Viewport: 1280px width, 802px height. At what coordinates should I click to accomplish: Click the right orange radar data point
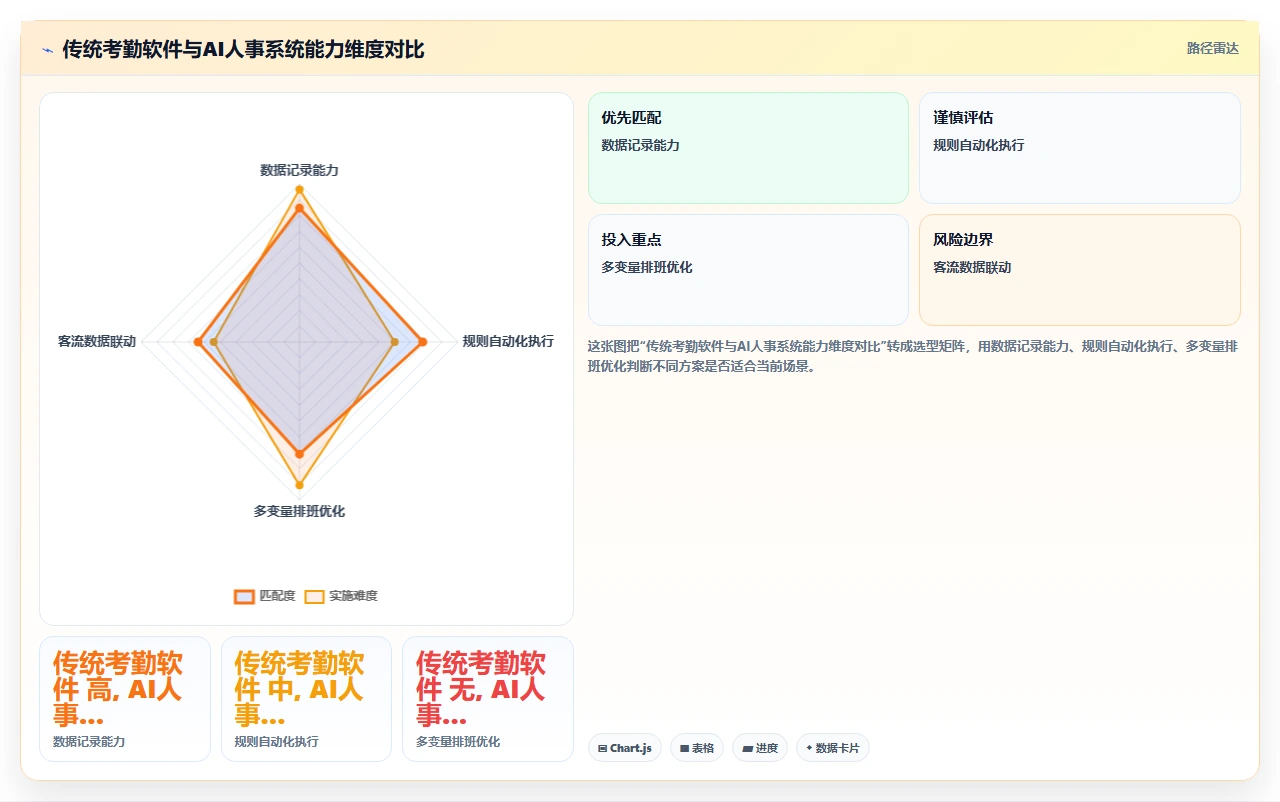click(x=422, y=342)
